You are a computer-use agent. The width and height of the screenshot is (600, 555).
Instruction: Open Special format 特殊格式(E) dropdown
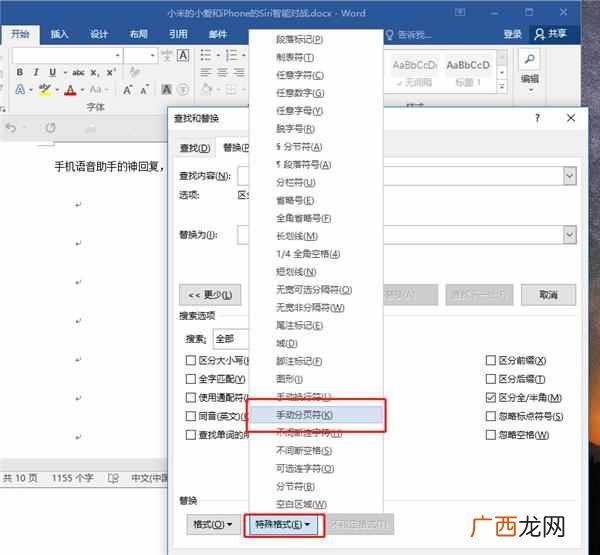[283, 524]
